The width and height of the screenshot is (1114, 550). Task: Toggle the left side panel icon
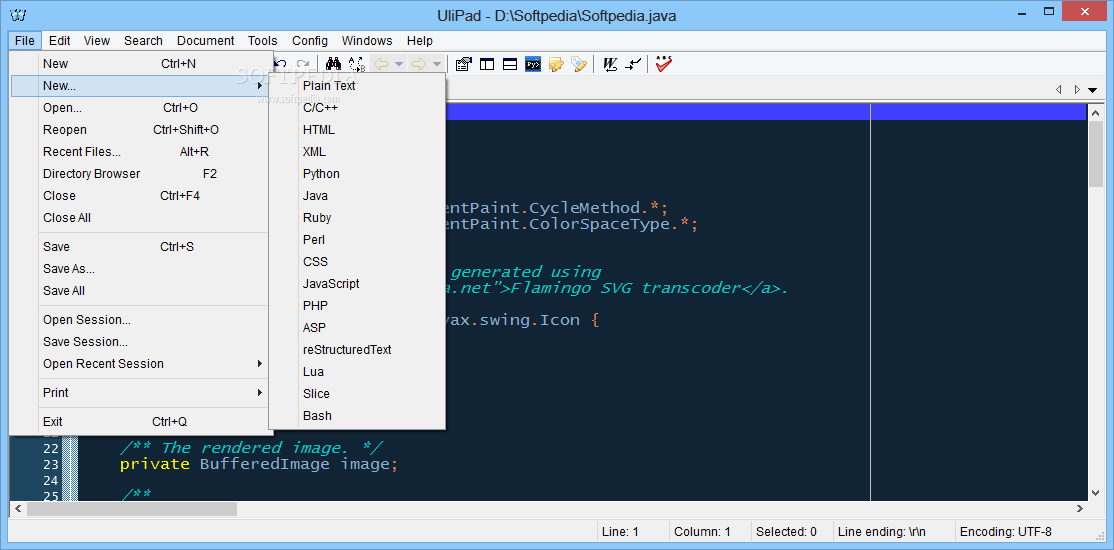coord(487,64)
